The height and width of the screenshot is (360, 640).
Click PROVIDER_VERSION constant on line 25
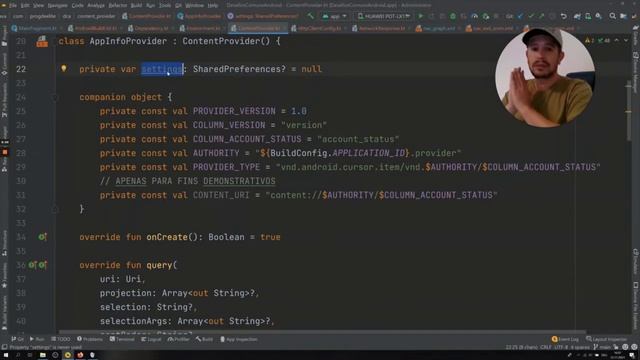tap(234, 111)
